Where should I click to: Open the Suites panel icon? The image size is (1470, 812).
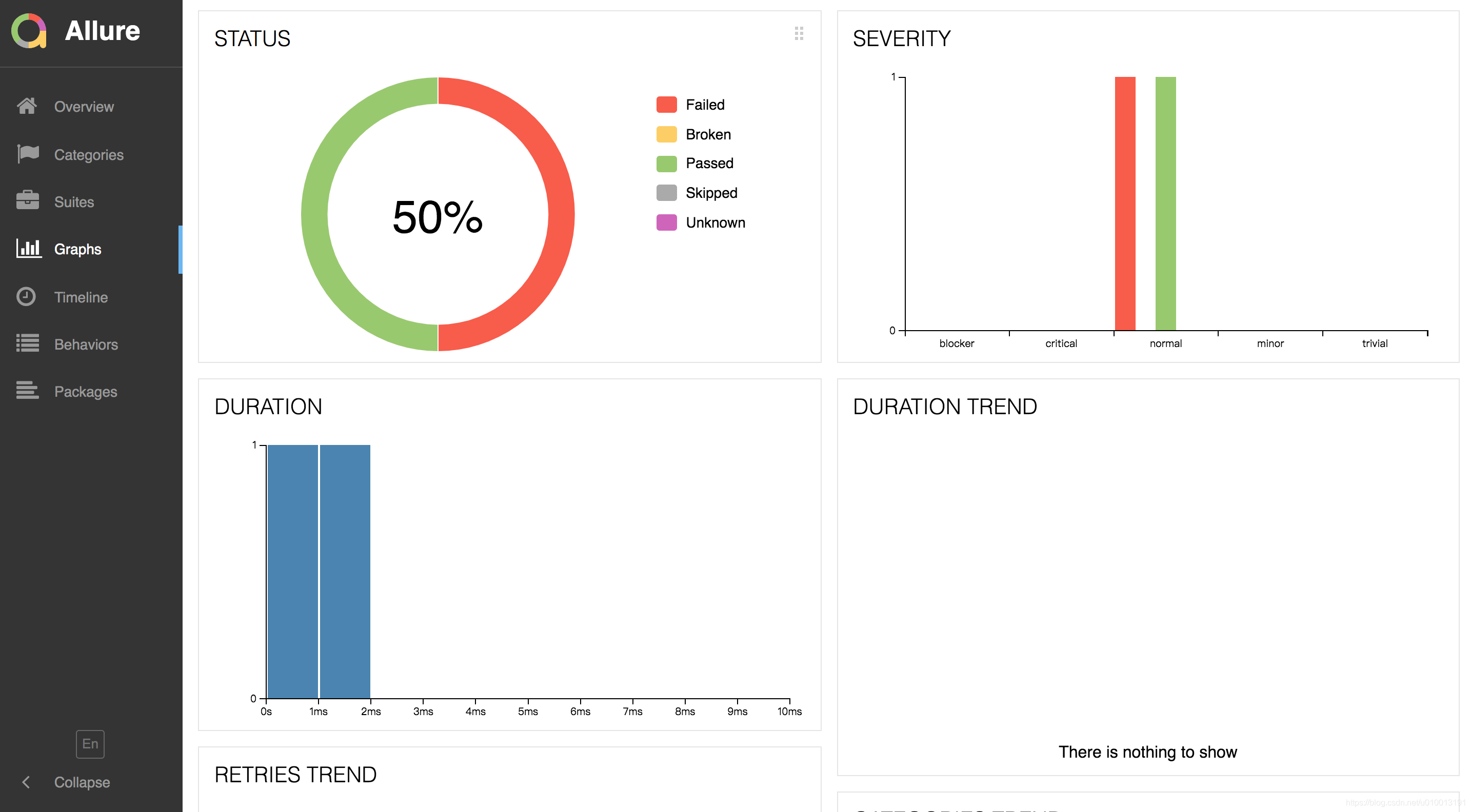click(27, 200)
